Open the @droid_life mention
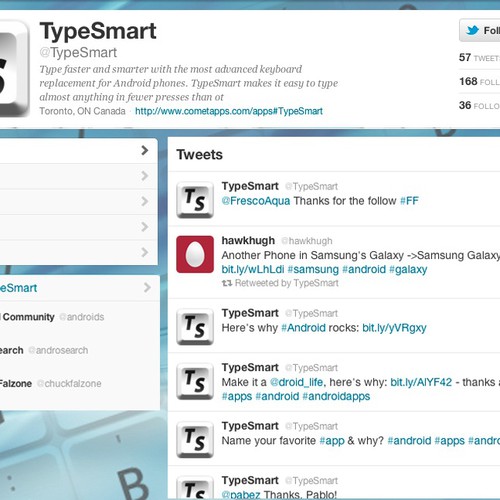This screenshot has width=500, height=500. coord(296,382)
